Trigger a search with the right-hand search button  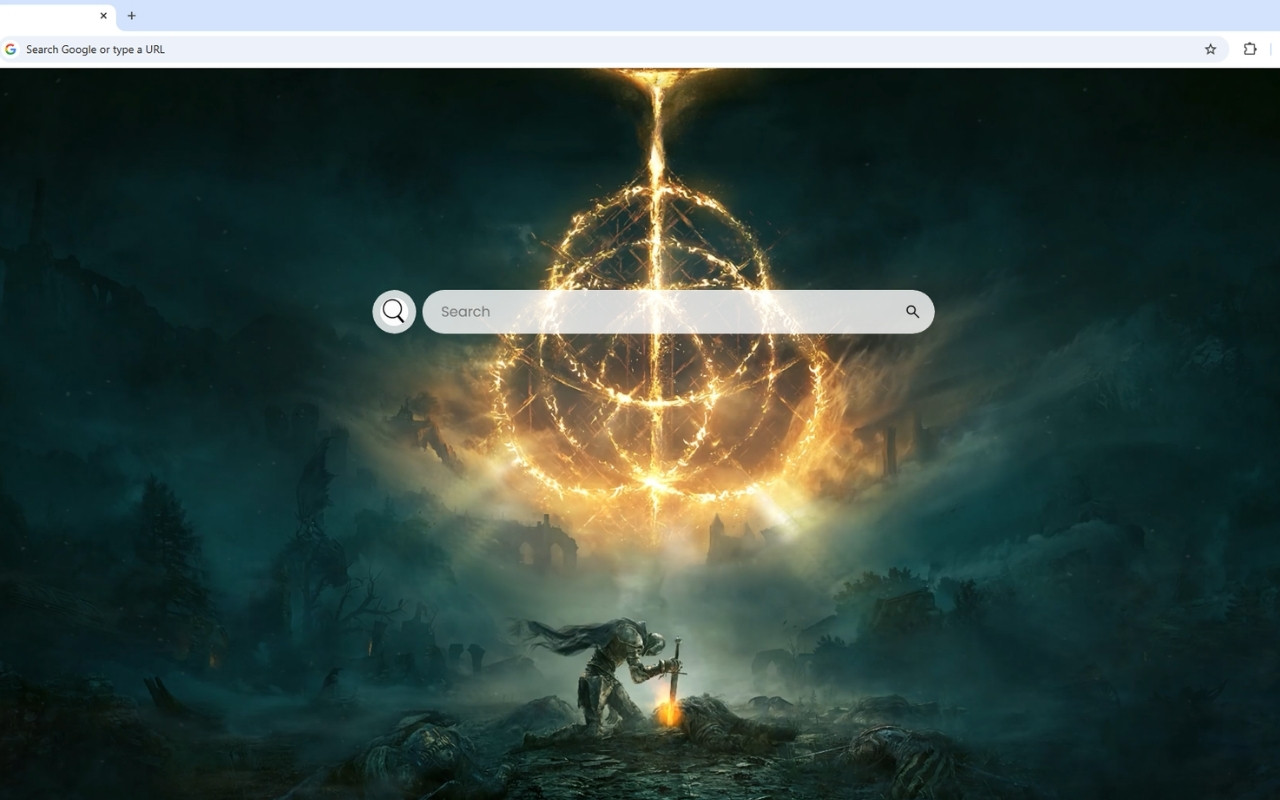[912, 311]
